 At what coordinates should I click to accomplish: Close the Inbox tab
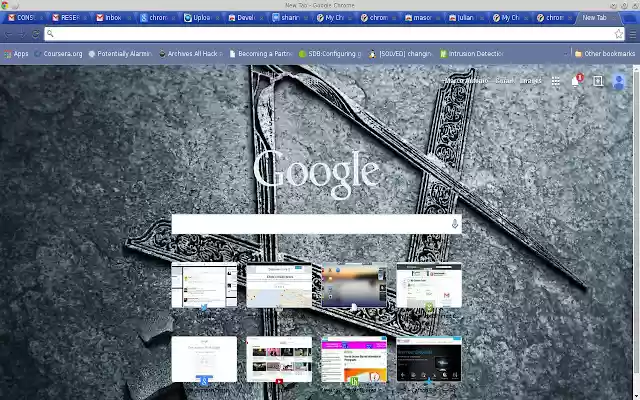pos(129,18)
